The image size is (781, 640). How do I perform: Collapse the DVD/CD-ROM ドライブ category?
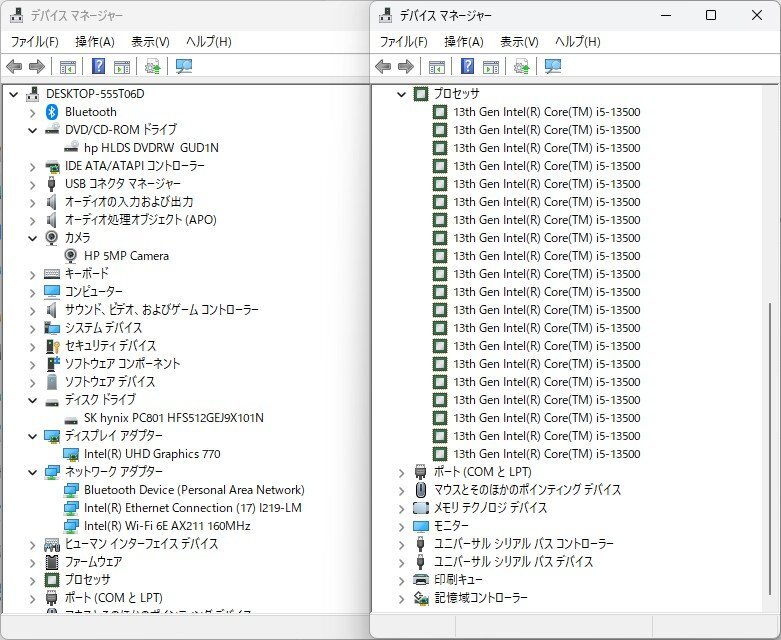point(32,130)
